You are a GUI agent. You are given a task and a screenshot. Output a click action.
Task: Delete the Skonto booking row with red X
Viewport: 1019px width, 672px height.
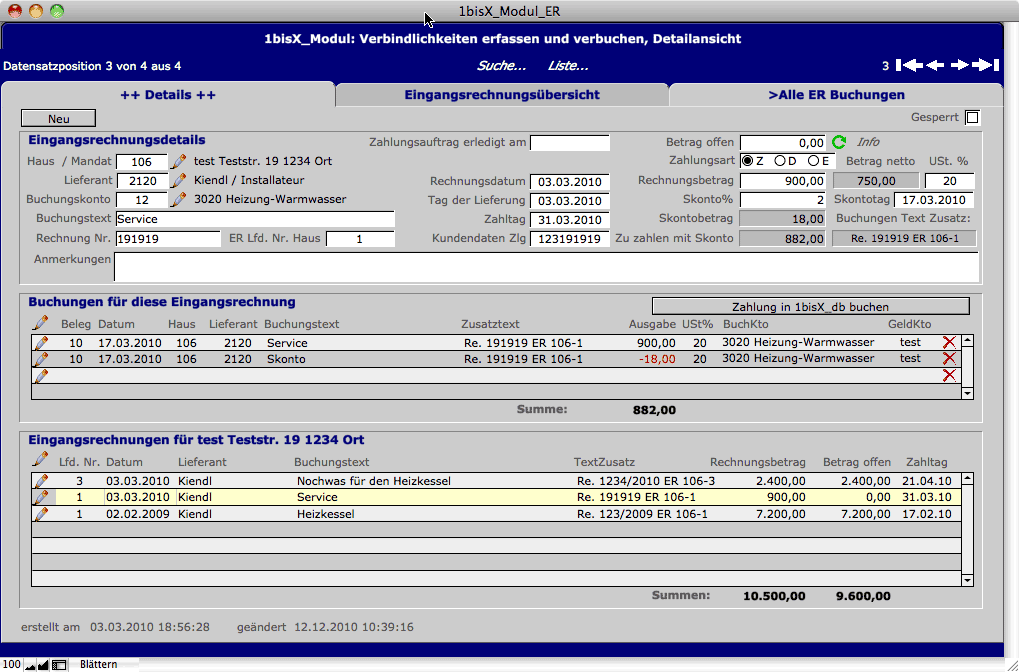point(949,359)
